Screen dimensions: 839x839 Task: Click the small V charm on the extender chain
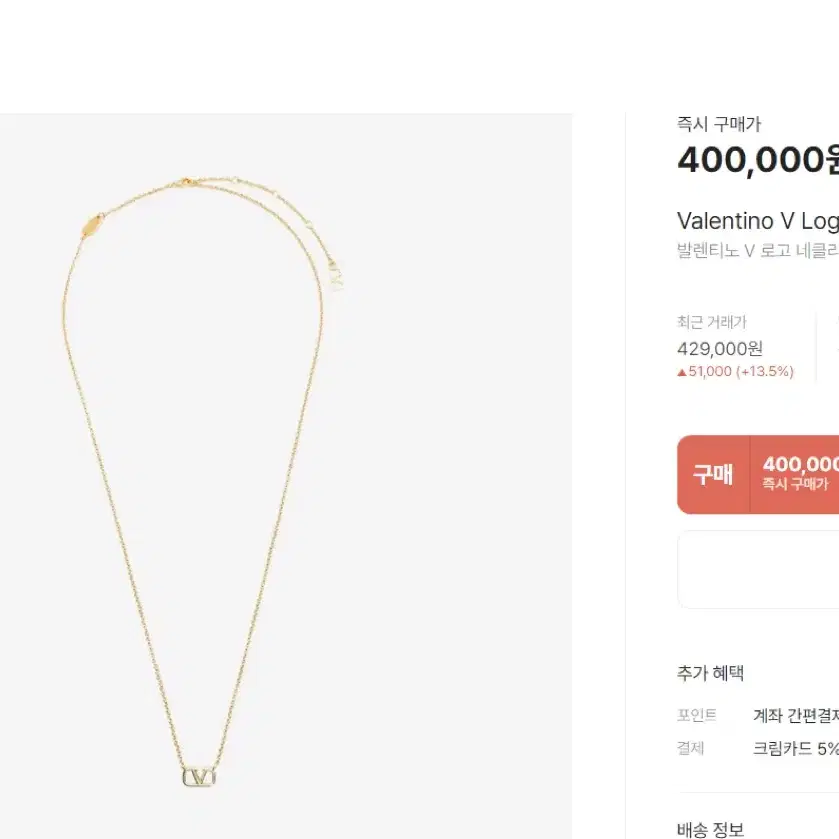pyautogui.click(x=335, y=276)
